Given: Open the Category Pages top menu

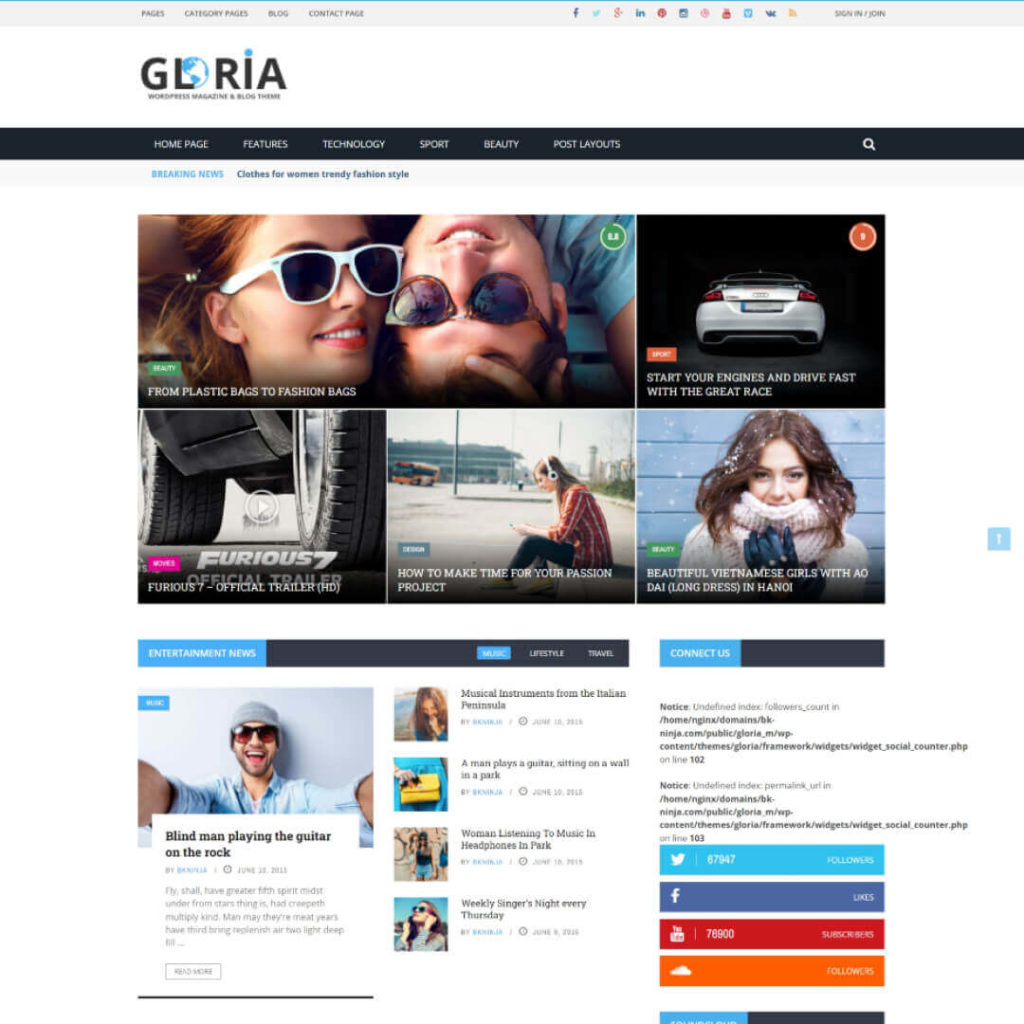Looking at the screenshot, I should point(216,13).
